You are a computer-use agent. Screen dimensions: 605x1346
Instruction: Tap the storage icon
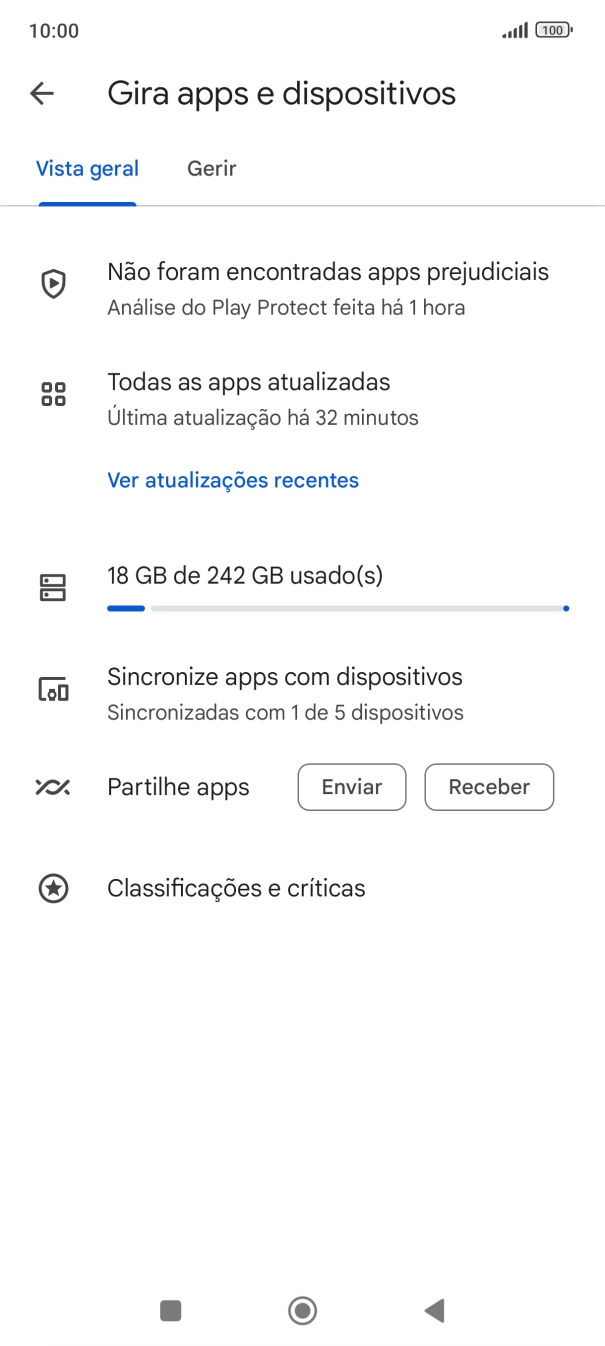[52, 588]
